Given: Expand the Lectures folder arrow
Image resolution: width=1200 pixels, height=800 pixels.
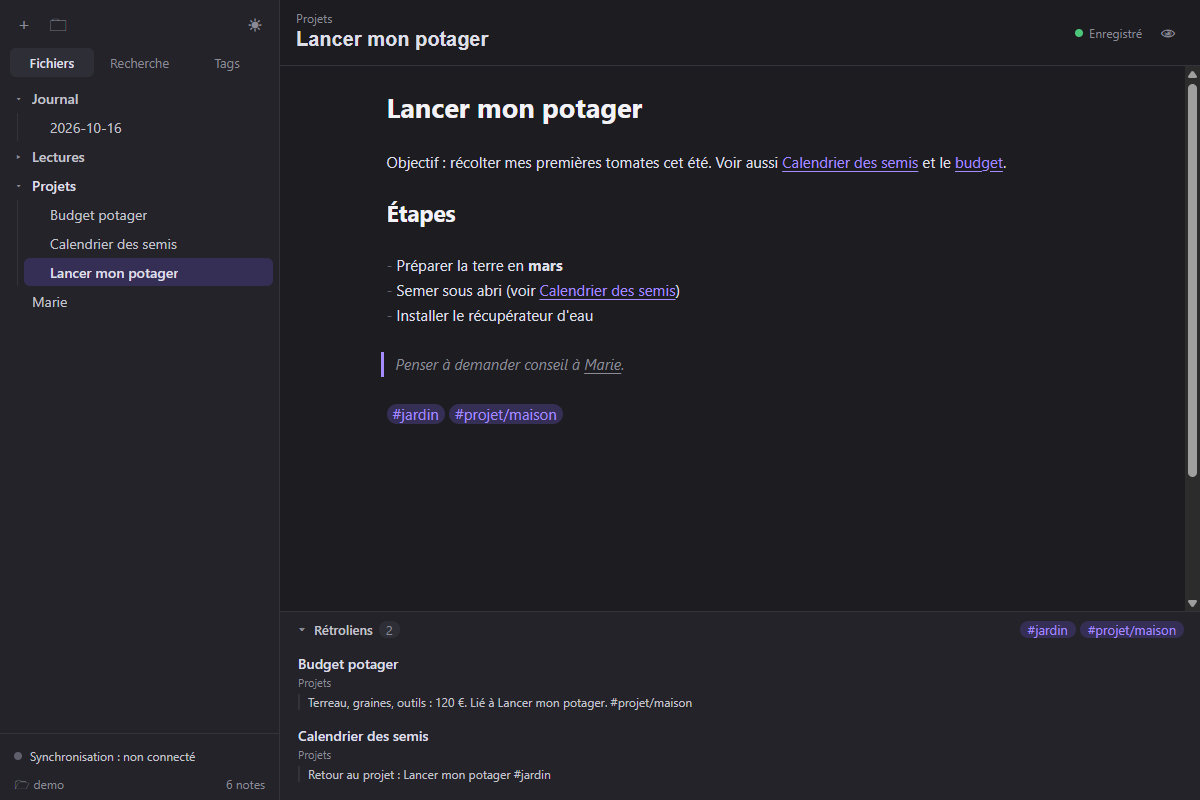Looking at the screenshot, I should [19, 157].
